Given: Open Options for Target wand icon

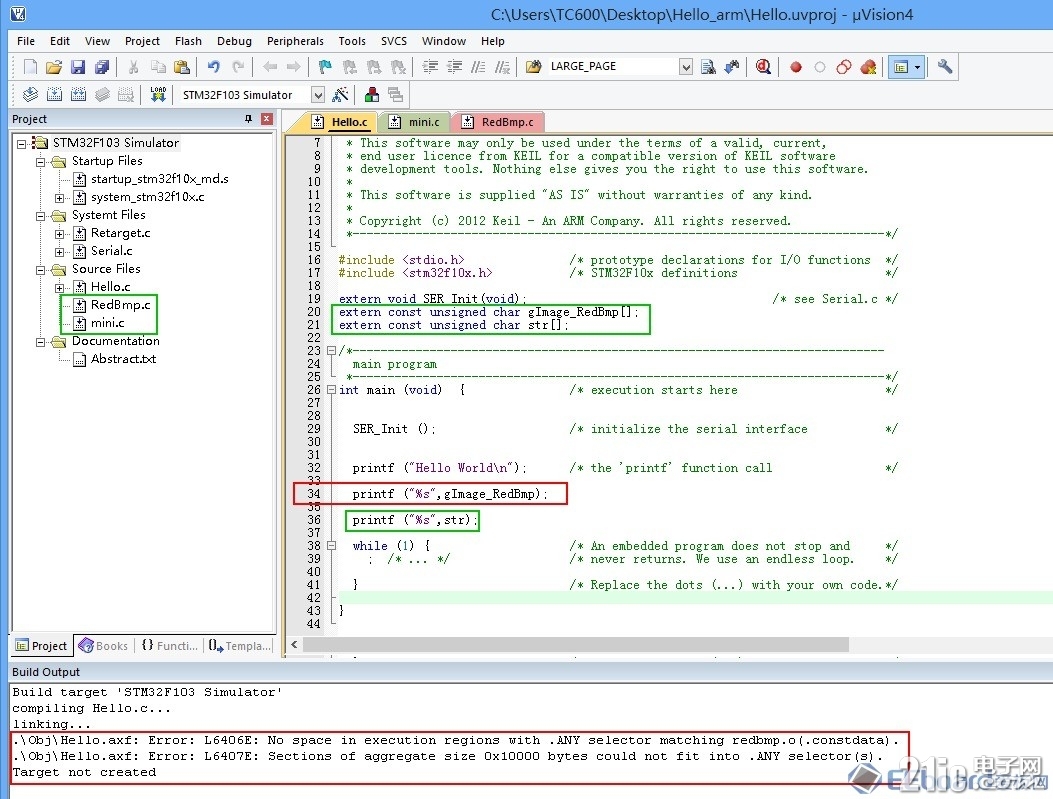Looking at the screenshot, I should (340, 95).
